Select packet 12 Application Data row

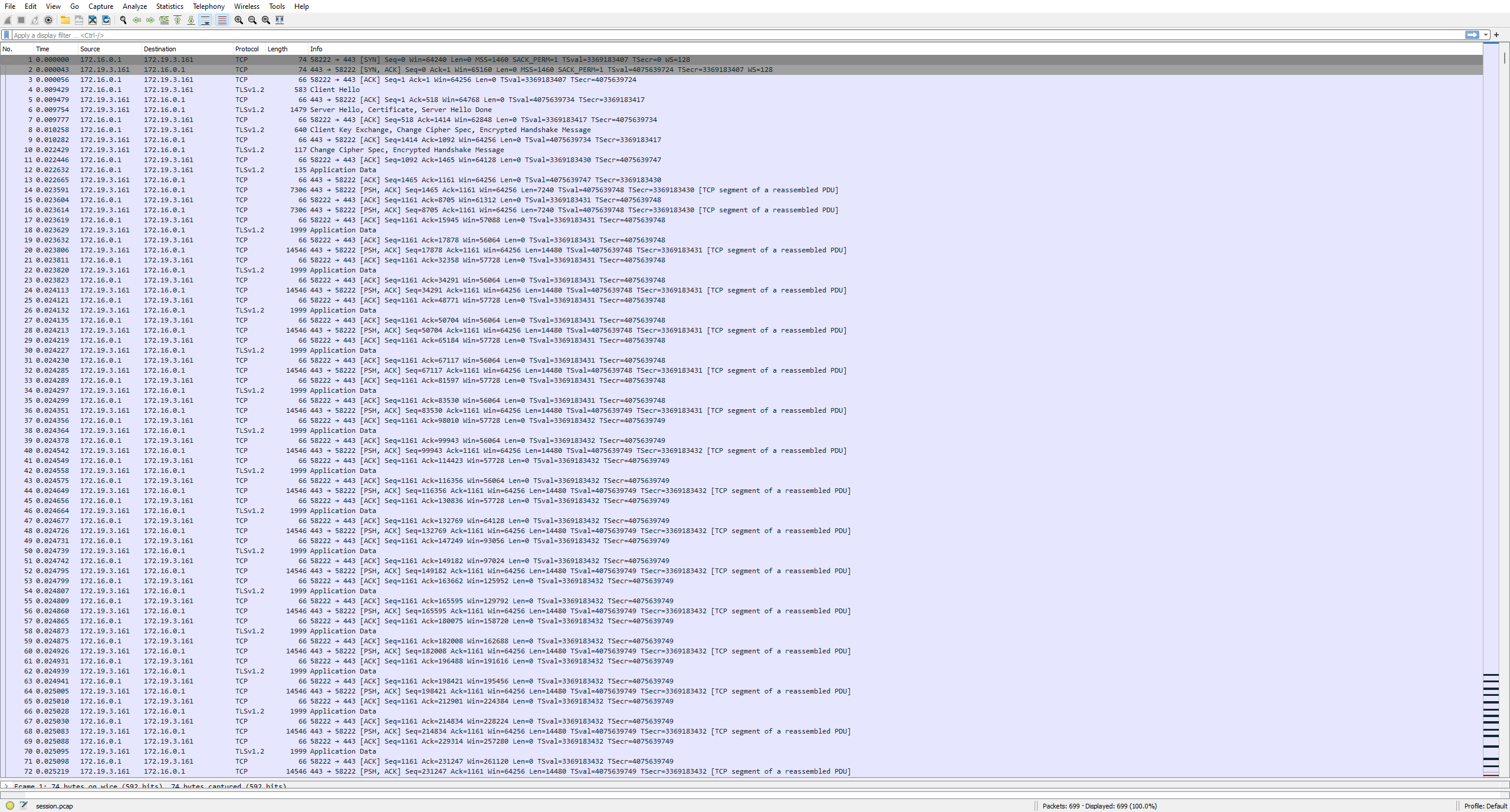coord(741,170)
